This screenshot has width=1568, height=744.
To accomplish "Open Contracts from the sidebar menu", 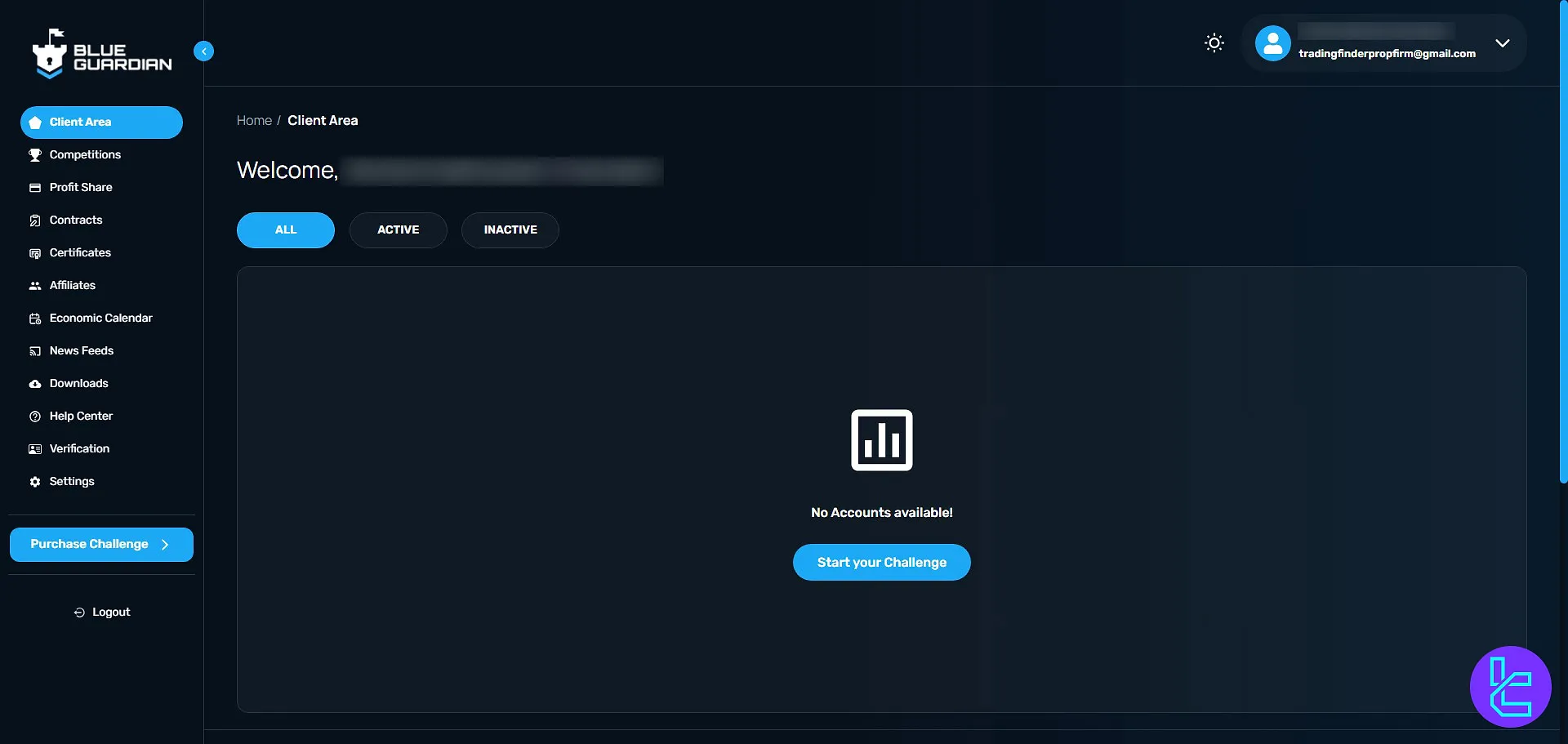I will (76, 221).
